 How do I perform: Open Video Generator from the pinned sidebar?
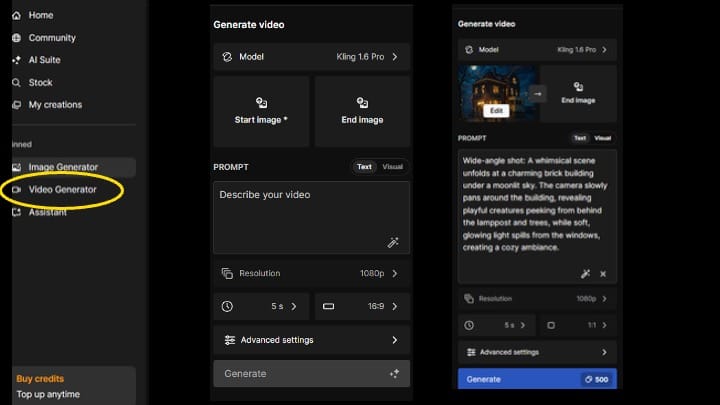(x=62, y=189)
